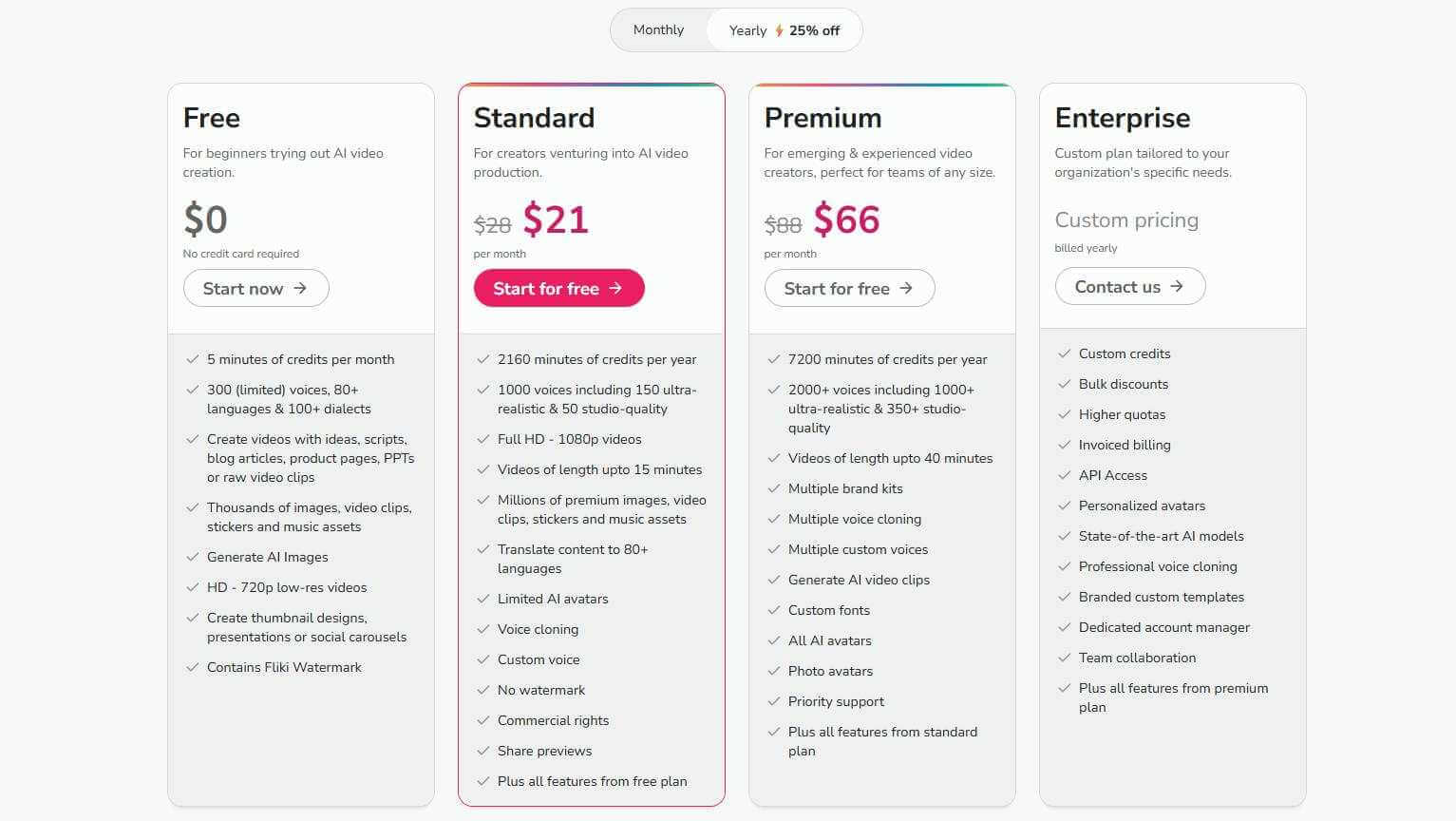Toggle the 25% off yearly discount
The width and height of the screenshot is (1456, 821).
(x=813, y=29)
